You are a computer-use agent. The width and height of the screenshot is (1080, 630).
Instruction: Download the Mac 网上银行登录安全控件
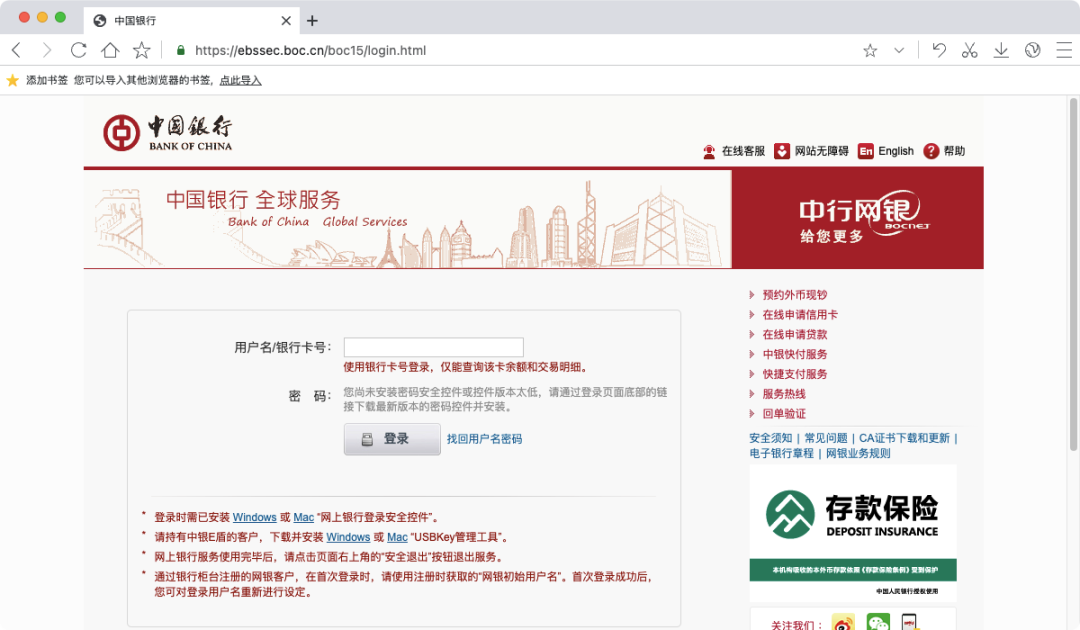(x=304, y=518)
